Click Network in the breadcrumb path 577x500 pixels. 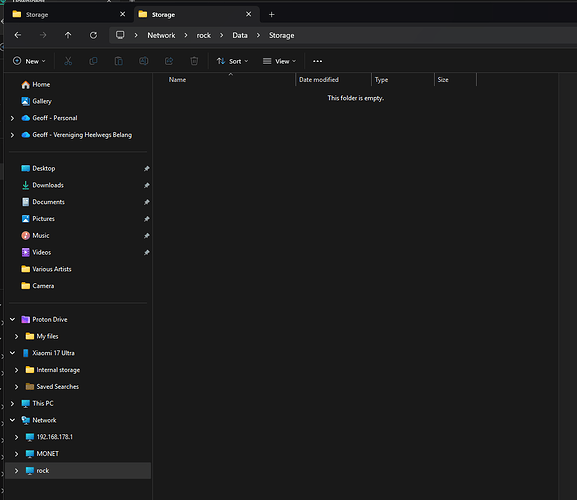(x=161, y=35)
